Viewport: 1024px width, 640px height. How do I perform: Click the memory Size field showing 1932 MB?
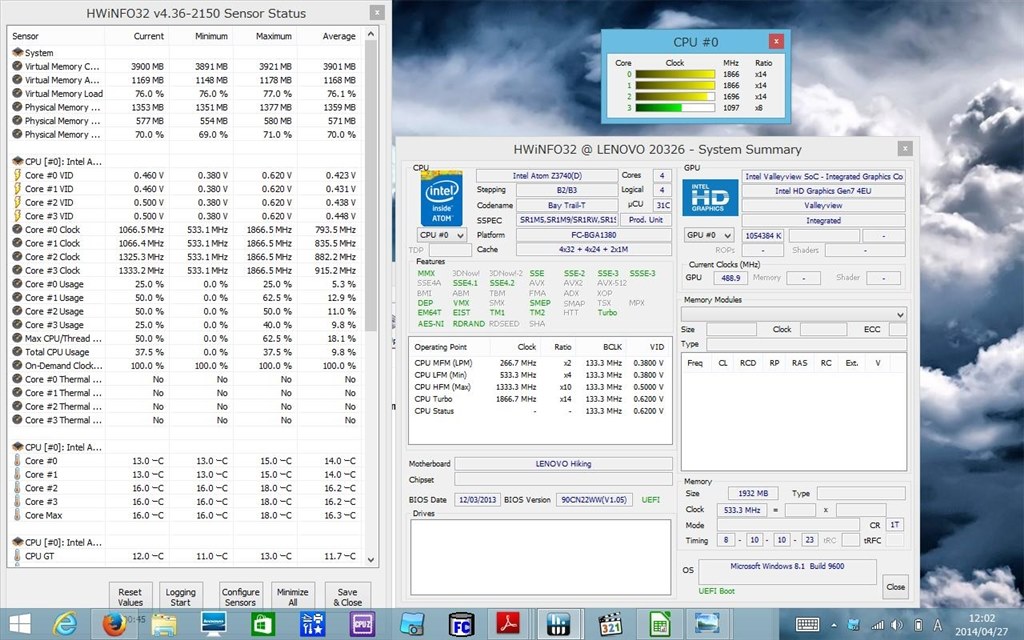point(753,493)
